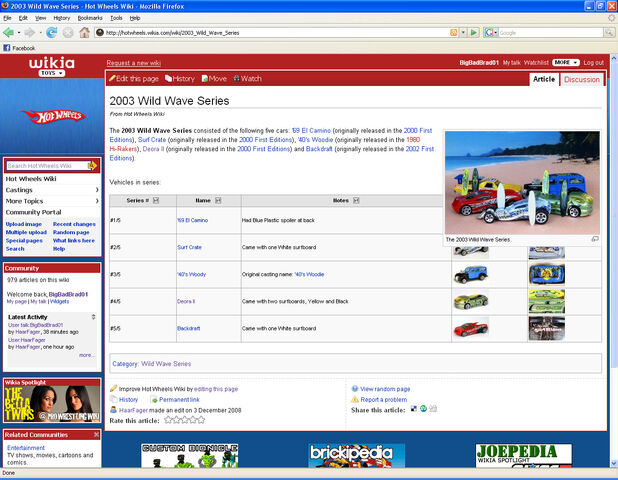Click the Permanent link

coord(179,399)
